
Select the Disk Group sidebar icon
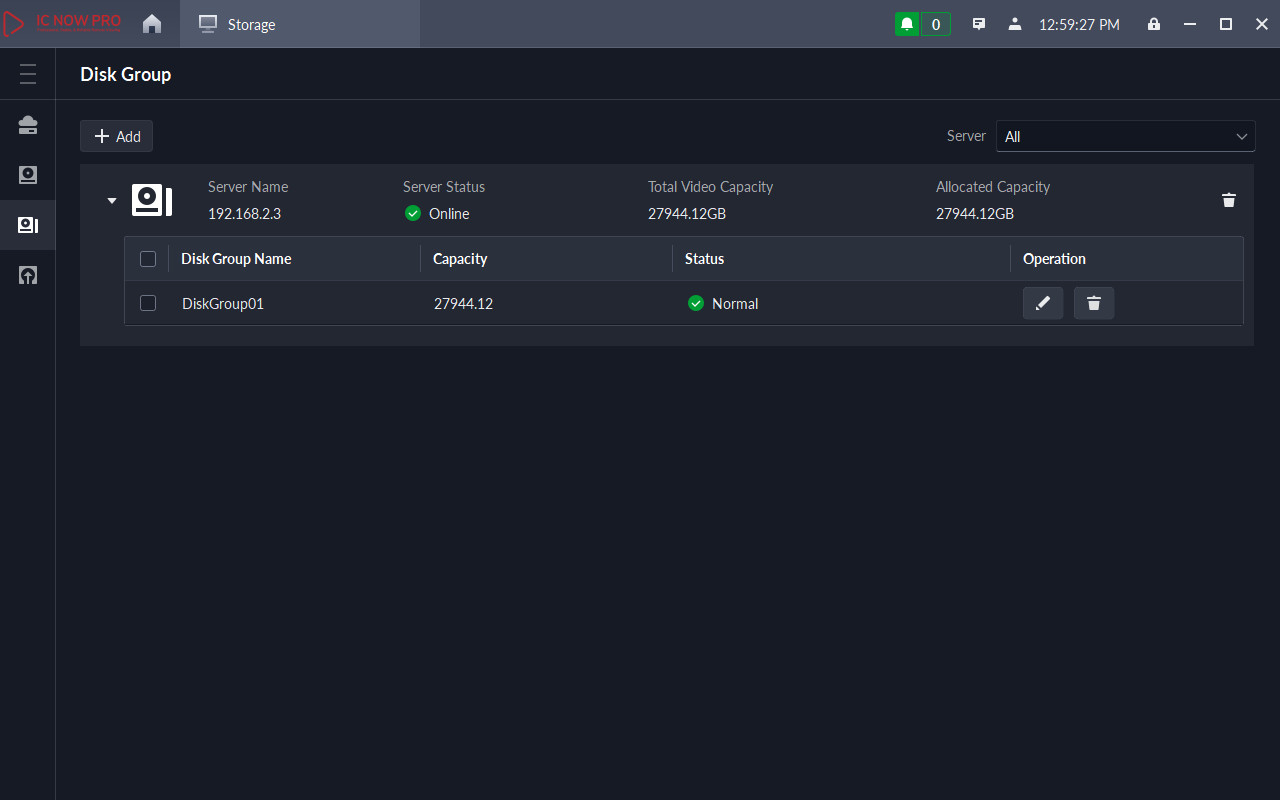coord(28,225)
